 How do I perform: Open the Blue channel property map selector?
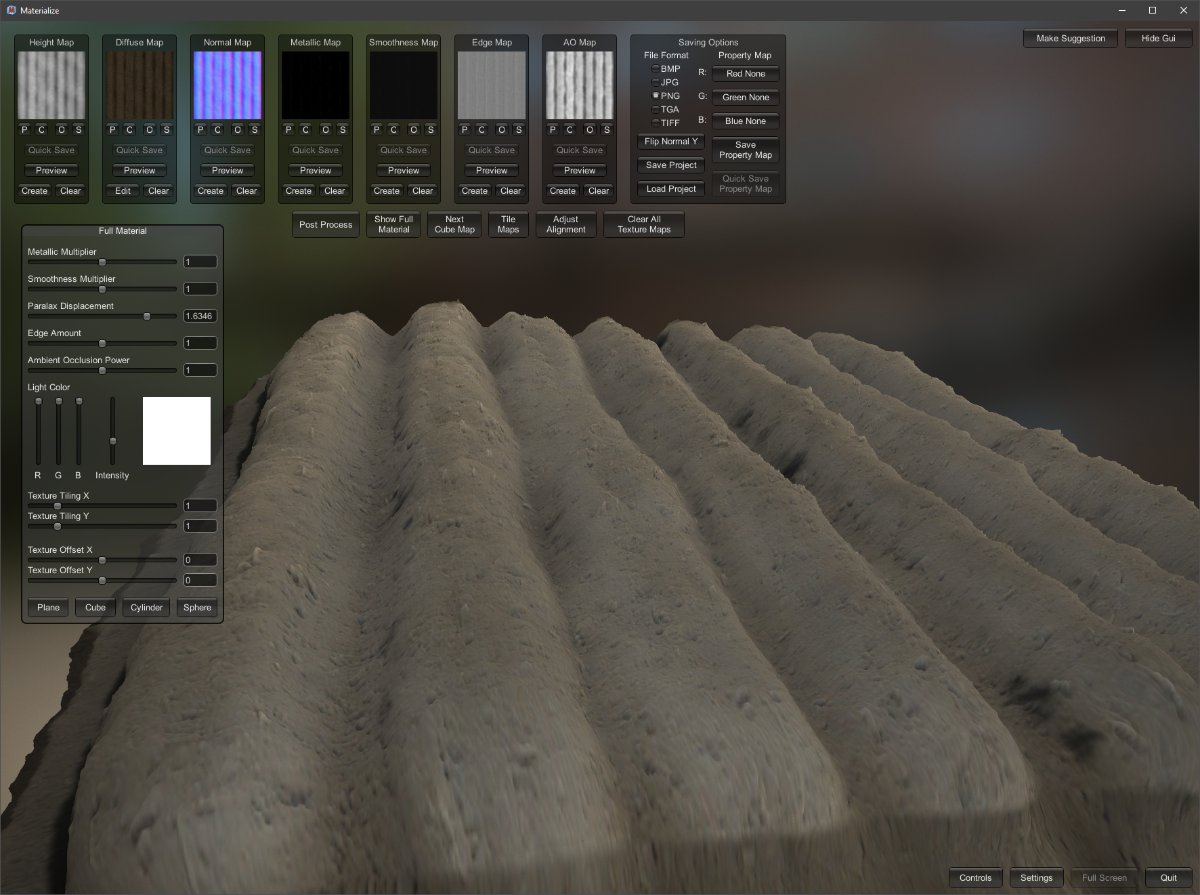[745, 121]
